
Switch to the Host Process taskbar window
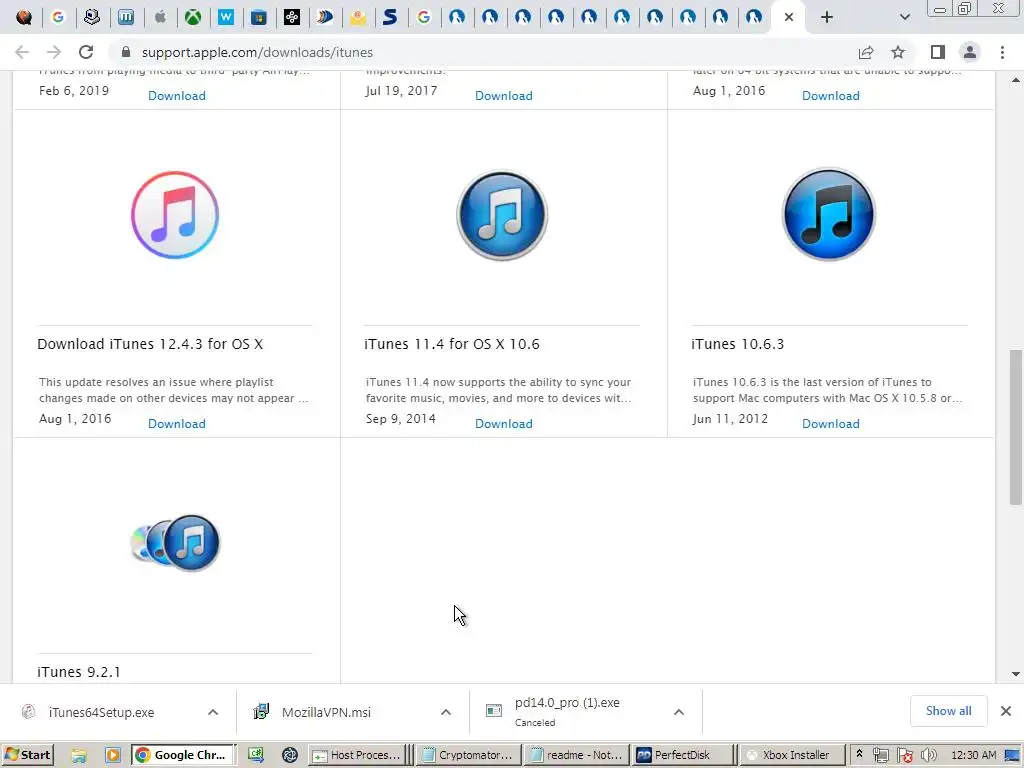(x=357, y=755)
